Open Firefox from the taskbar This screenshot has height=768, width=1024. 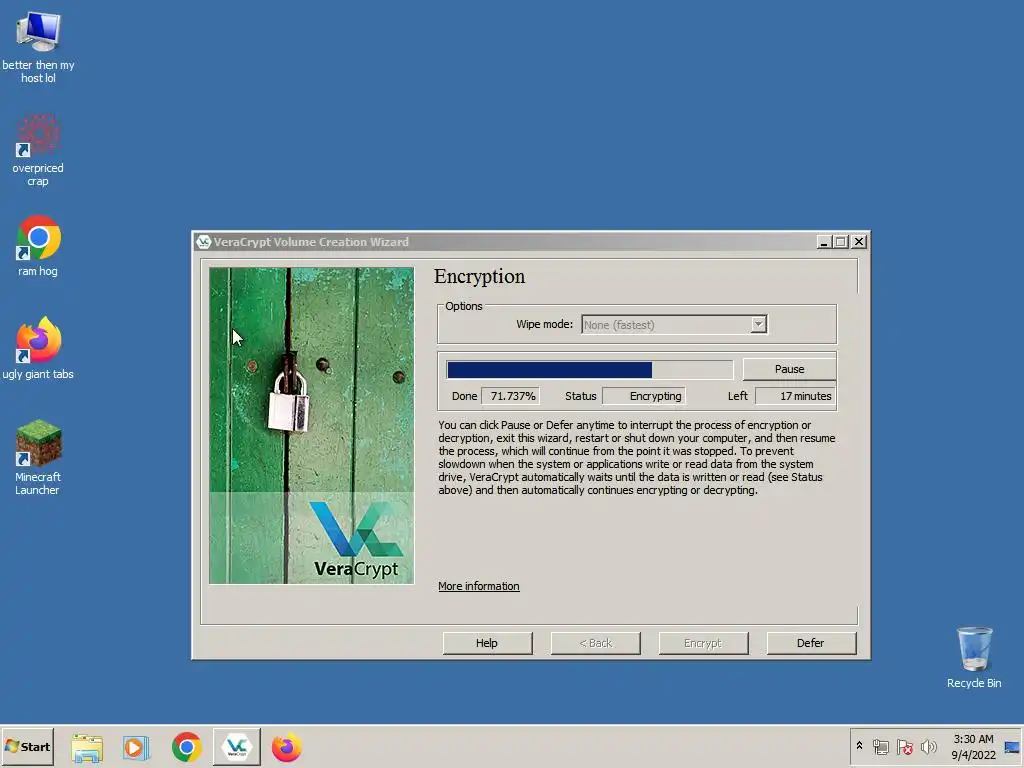(287, 747)
